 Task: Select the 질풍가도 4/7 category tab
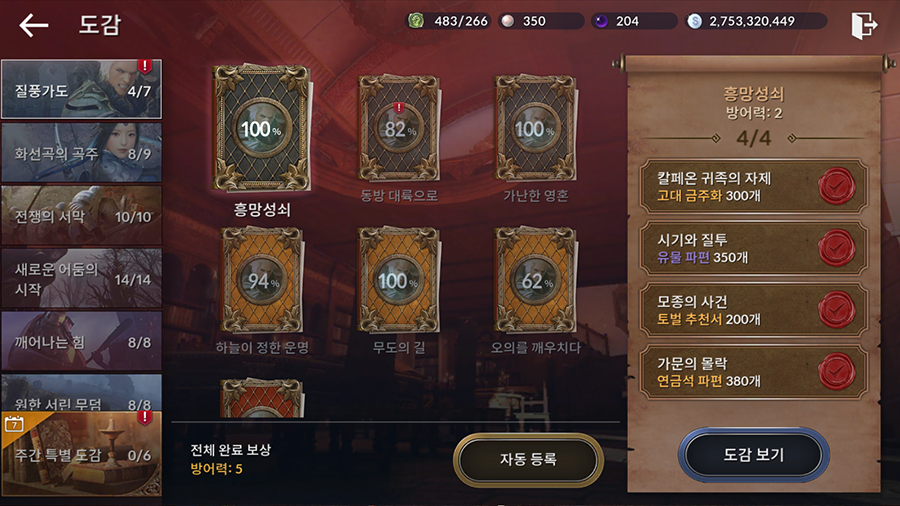coord(82,89)
